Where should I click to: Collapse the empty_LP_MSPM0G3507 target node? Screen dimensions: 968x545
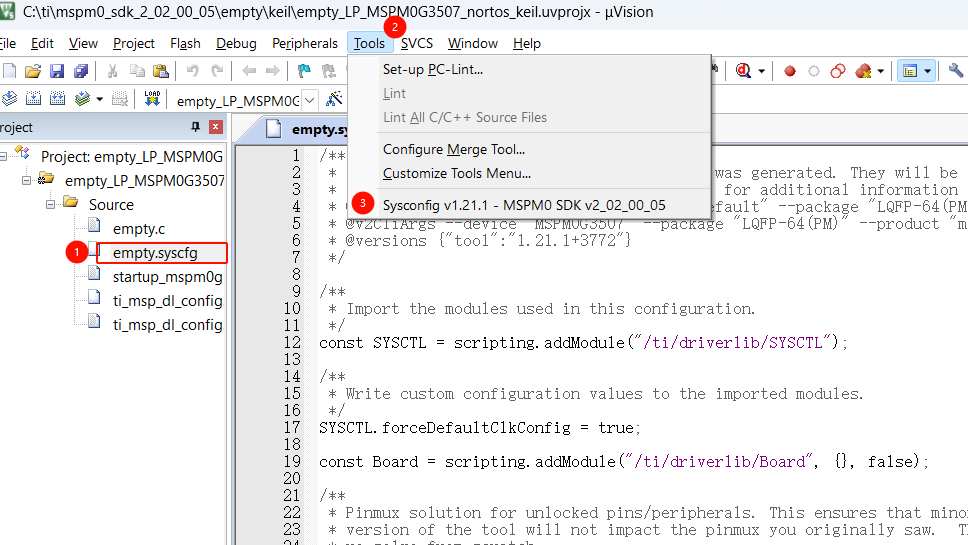(26, 180)
